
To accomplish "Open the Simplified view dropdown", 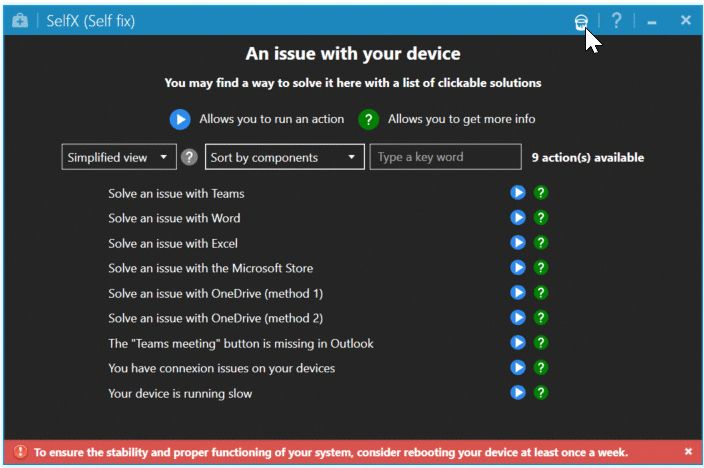I will pos(119,157).
